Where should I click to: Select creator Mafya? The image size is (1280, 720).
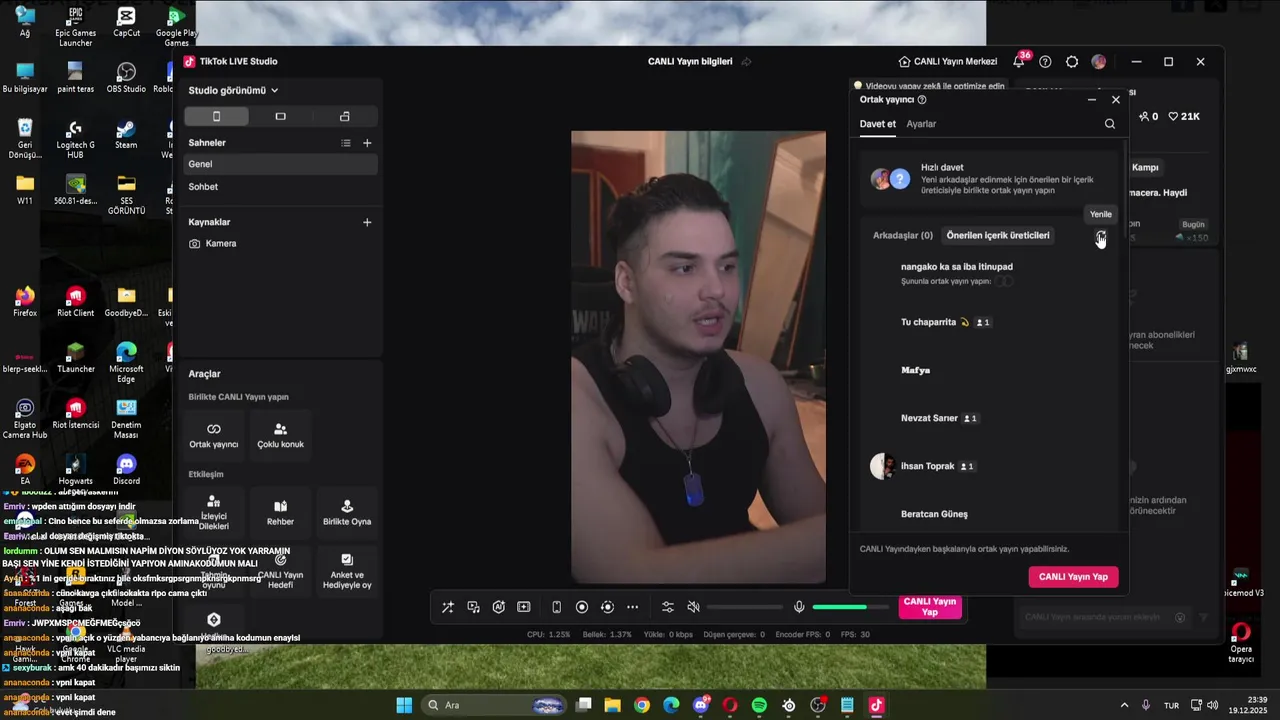point(989,370)
